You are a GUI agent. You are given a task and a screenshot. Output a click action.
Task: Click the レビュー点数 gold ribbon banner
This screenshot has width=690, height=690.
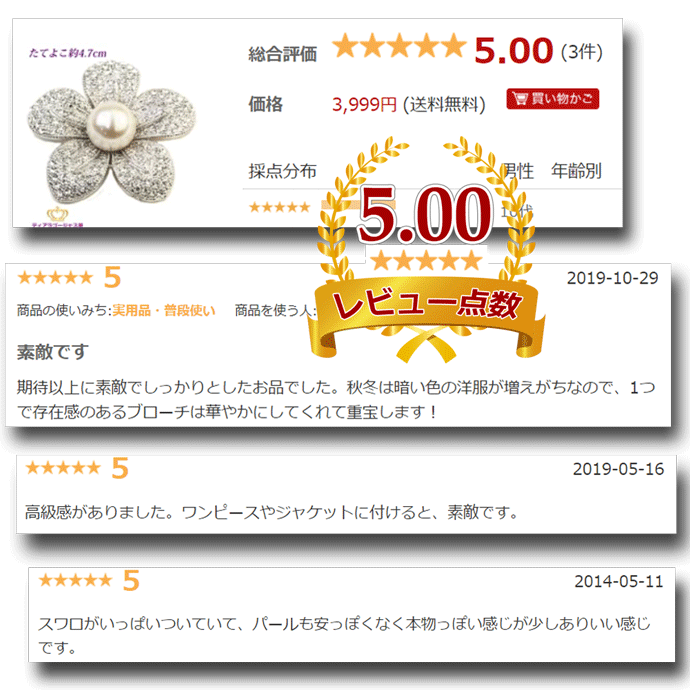[426, 318]
